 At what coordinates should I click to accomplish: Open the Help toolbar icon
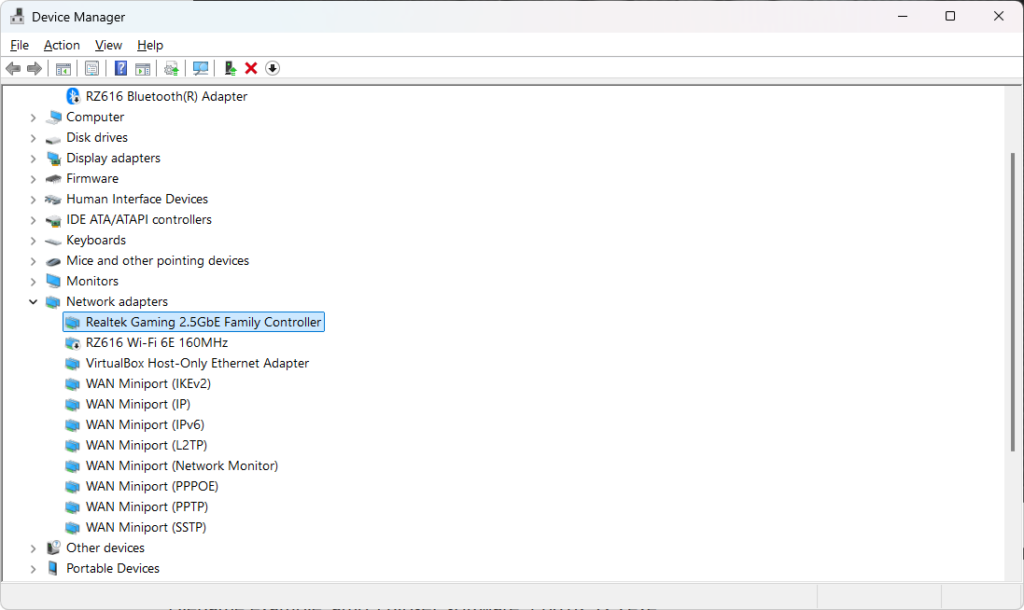[x=120, y=68]
